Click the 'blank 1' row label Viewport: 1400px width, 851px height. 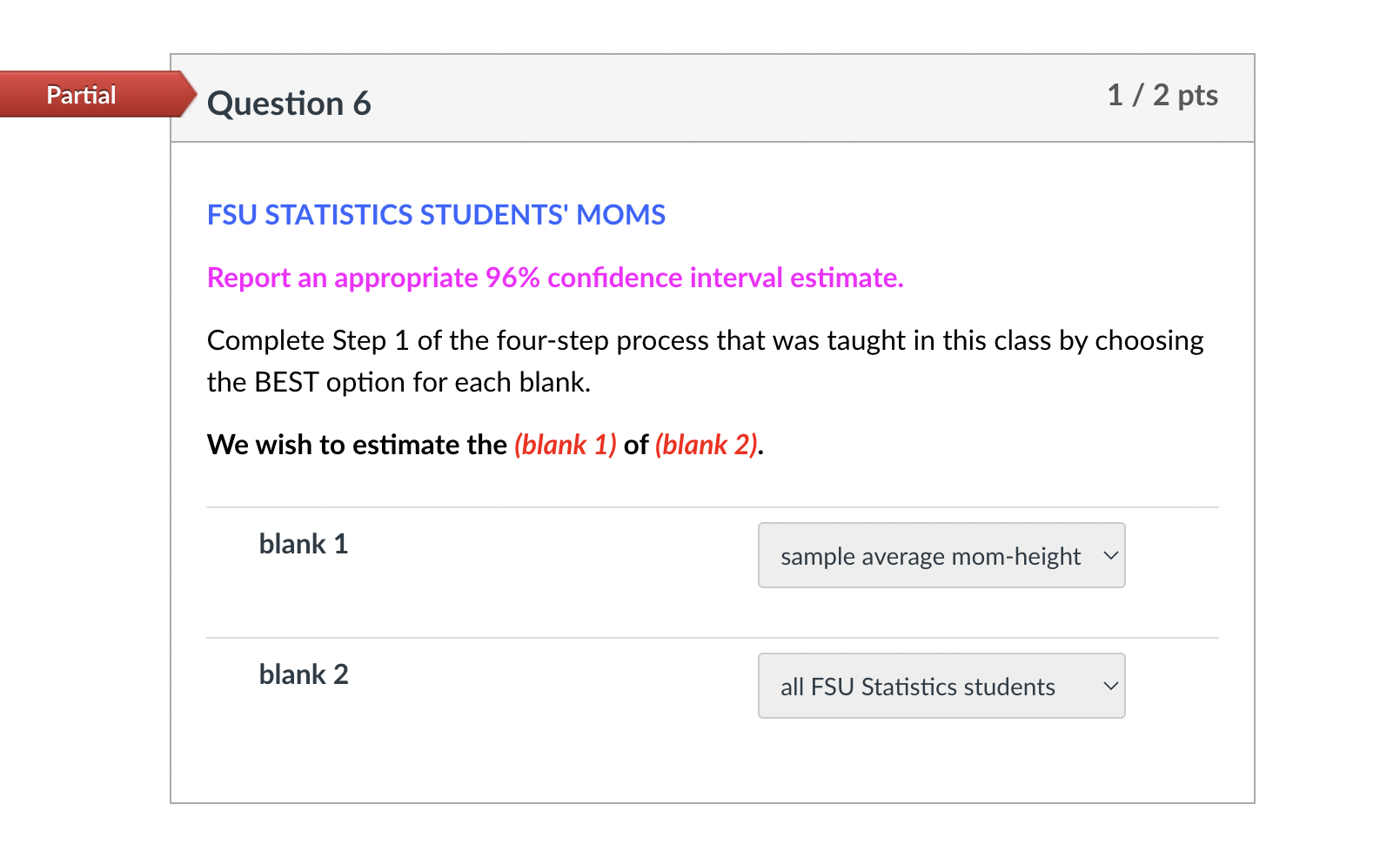303,544
